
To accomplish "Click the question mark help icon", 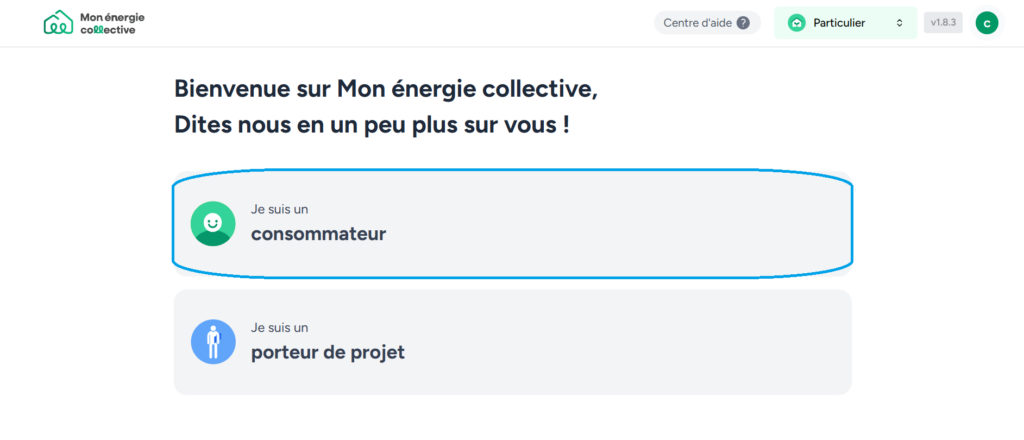I will pyautogui.click(x=743, y=23).
